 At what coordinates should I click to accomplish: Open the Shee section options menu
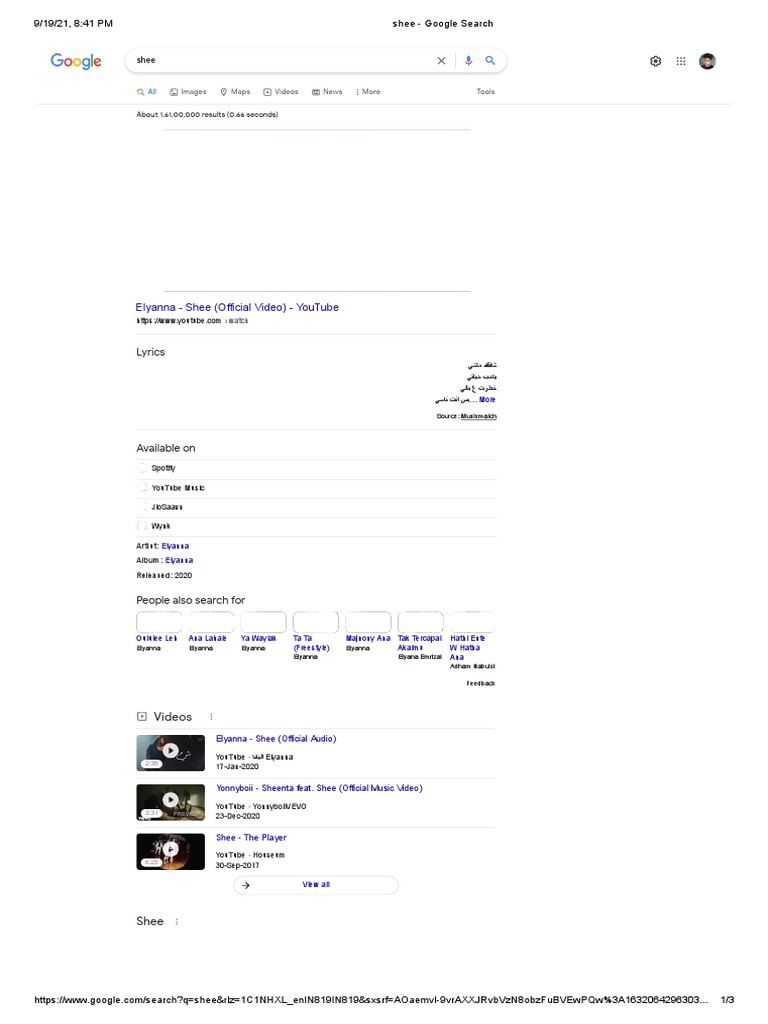176,921
